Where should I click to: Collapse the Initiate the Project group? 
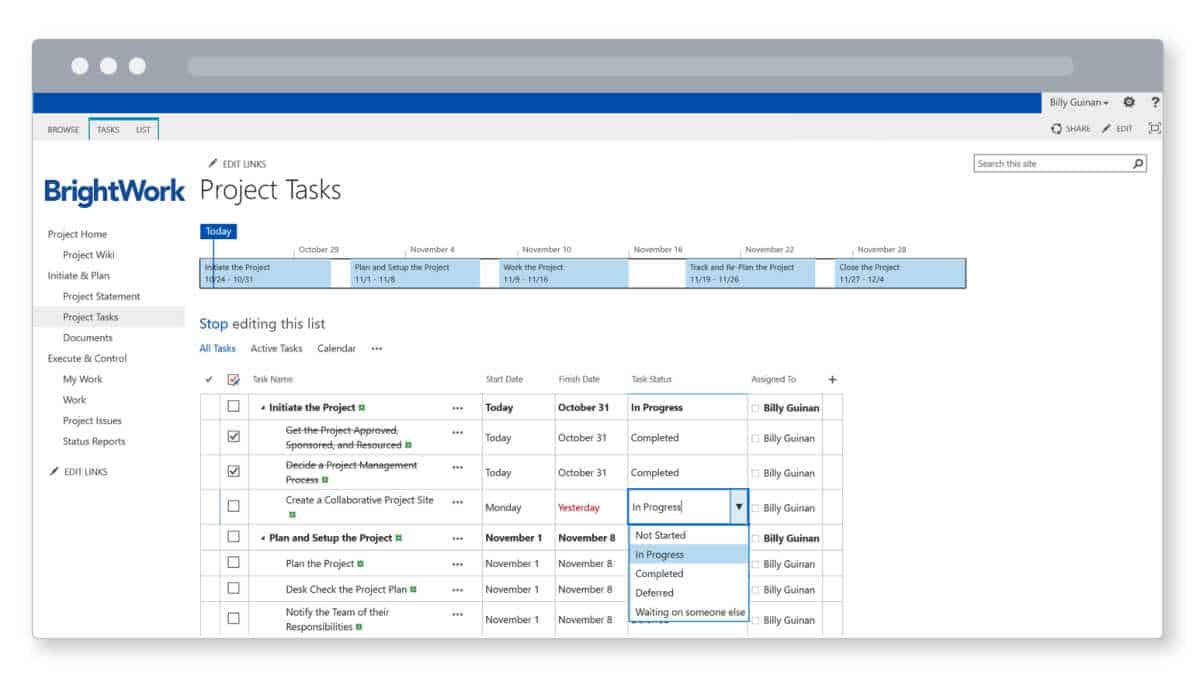264,408
